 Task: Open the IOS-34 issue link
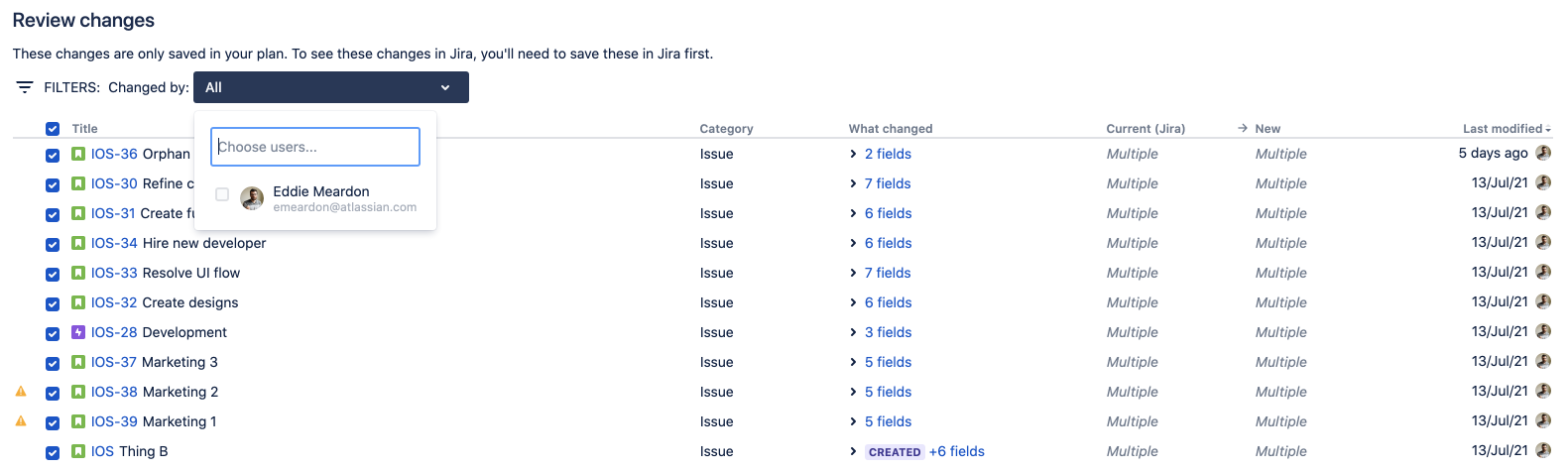114,243
